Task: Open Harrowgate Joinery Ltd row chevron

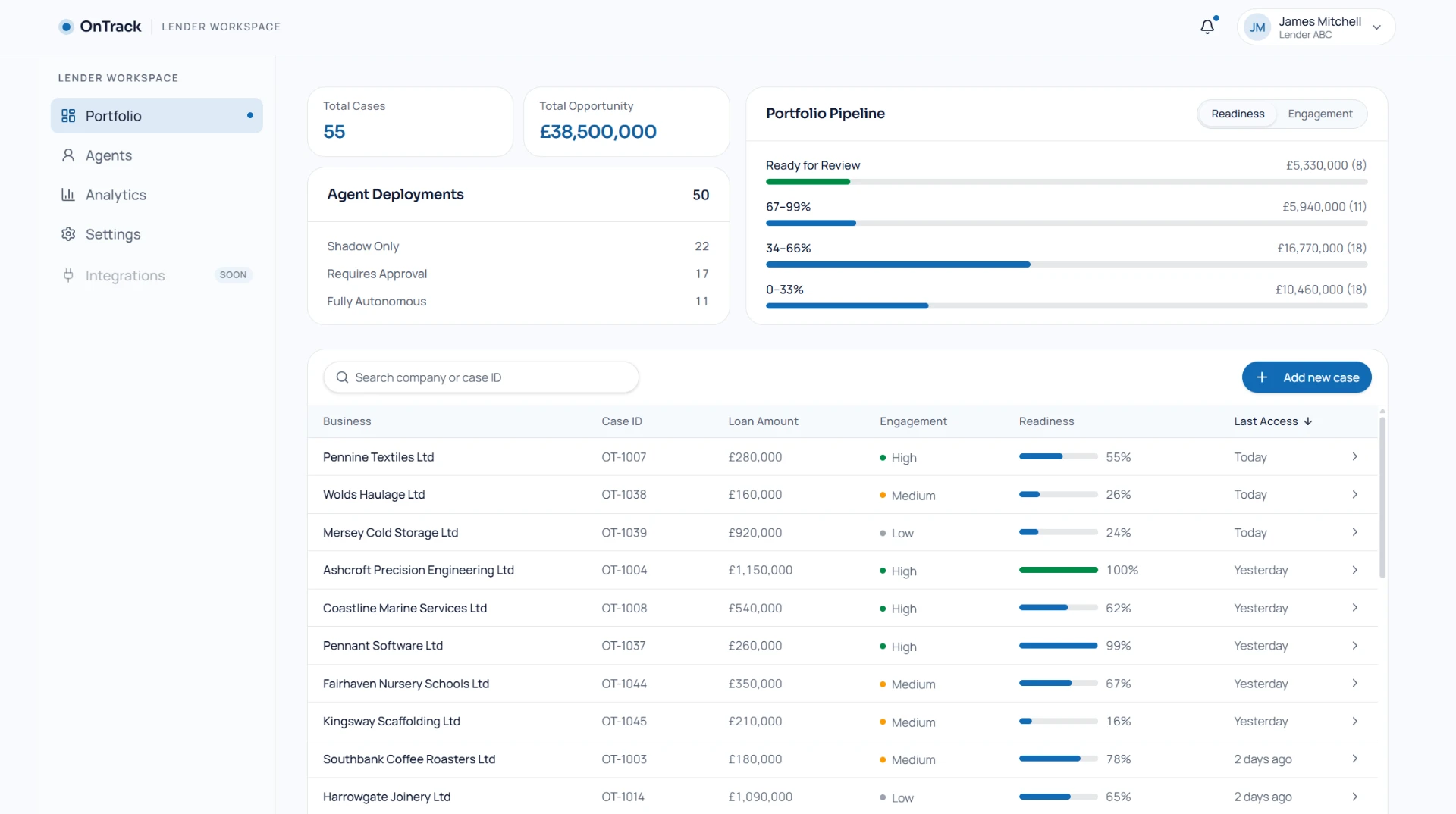Action: pos(1354,797)
